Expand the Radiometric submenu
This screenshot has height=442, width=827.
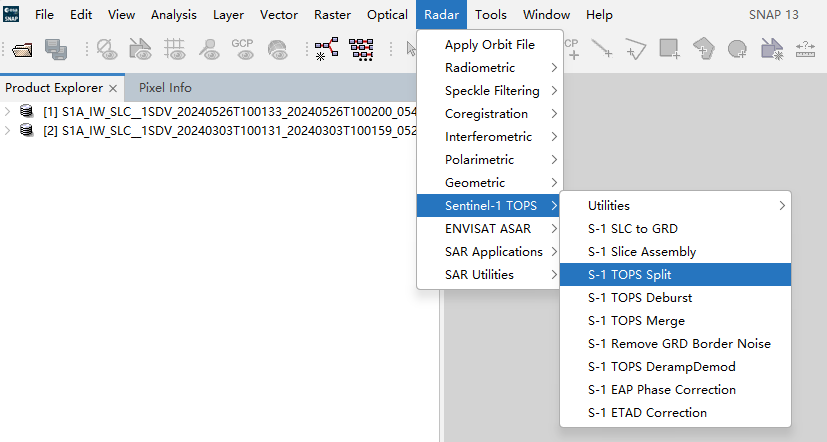[490, 68]
